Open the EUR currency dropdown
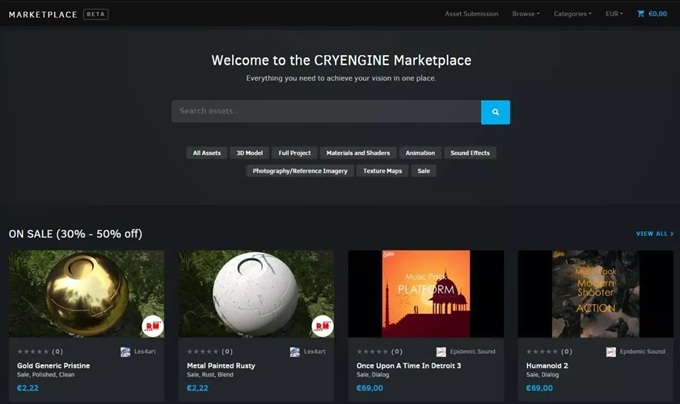 tap(614, 14)
